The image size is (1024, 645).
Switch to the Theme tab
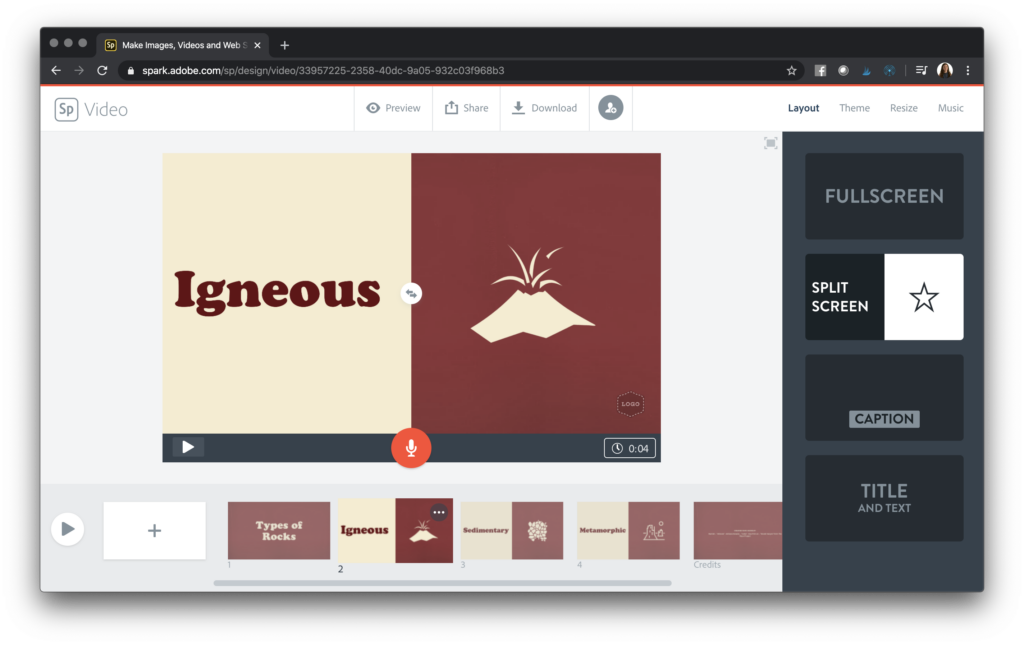[x=854, y=107]
